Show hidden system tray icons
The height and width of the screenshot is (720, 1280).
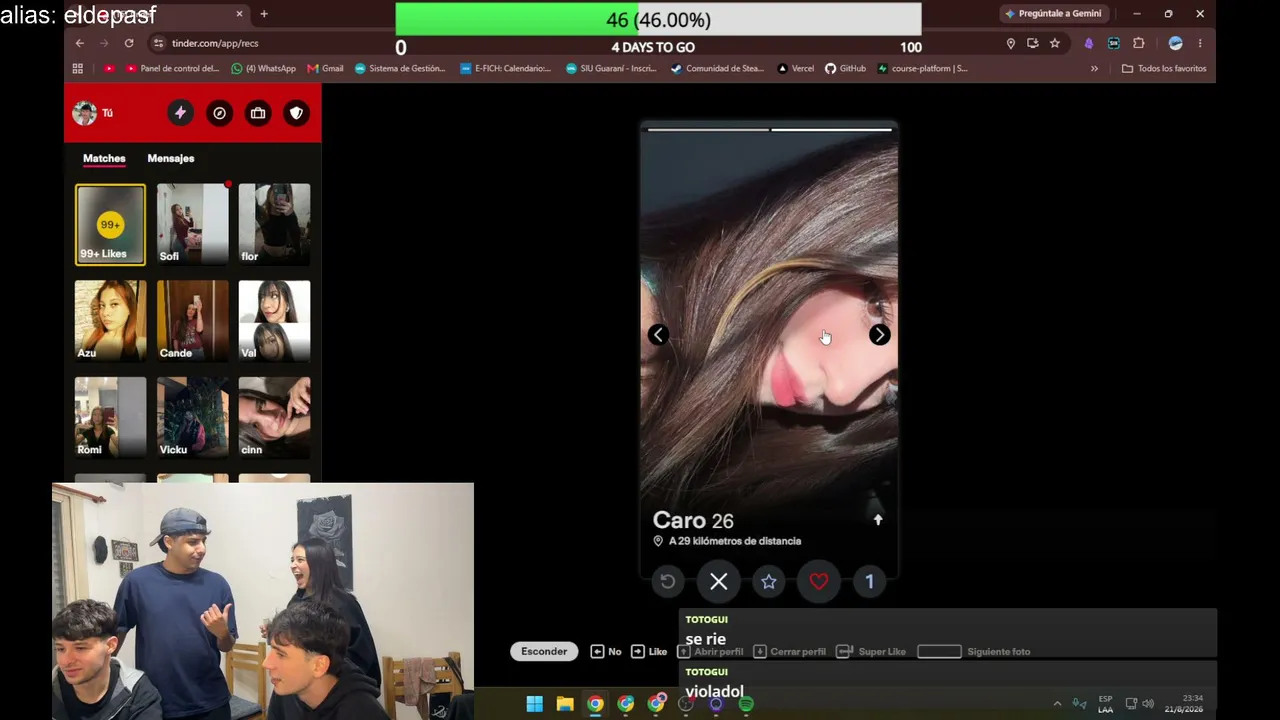tap(1057, 703)
